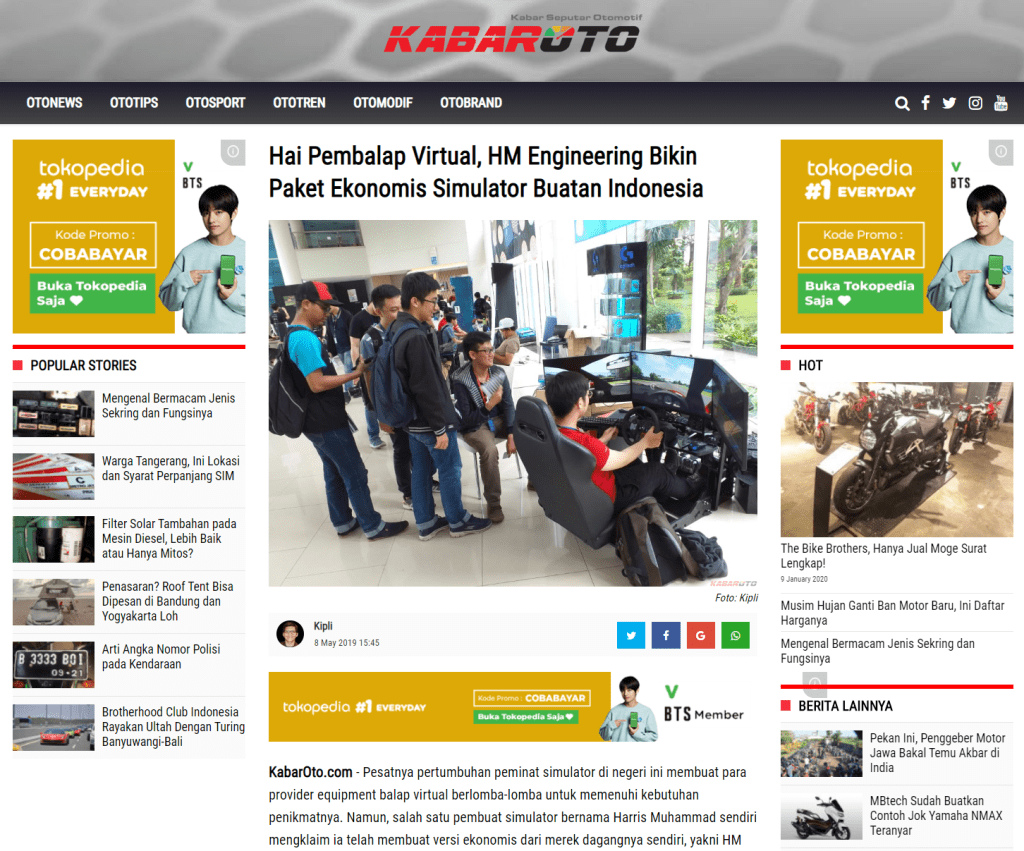The height and width of the screenshot is (851, 1024).
Task: Click 'Buka Tokopedia Saja' in right ad
Action: (861, 293)
